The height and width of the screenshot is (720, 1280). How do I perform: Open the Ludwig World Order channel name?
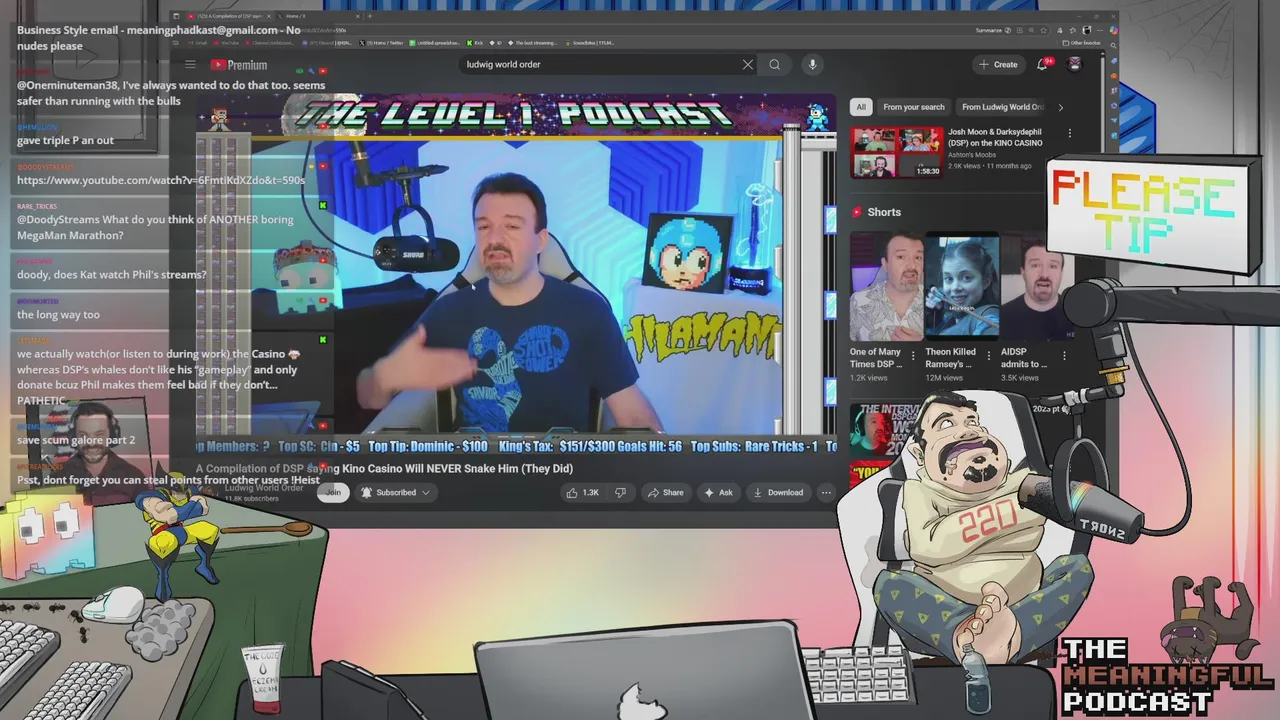(x=264, y=487)
